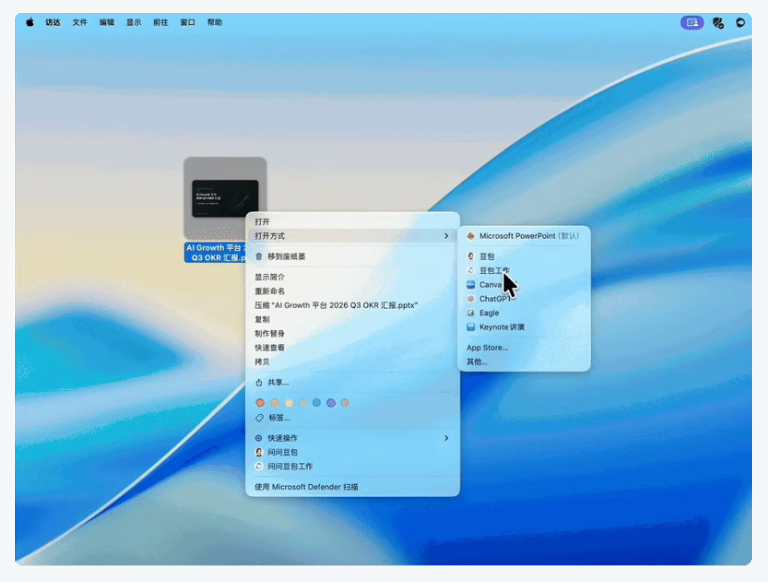
Task: Click the 豆包 app icon in the submenu
Action: point(471,256)
